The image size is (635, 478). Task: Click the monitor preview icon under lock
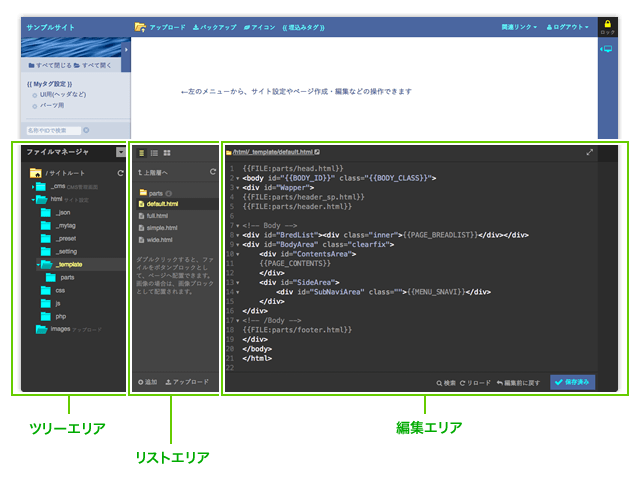point(607,48)
